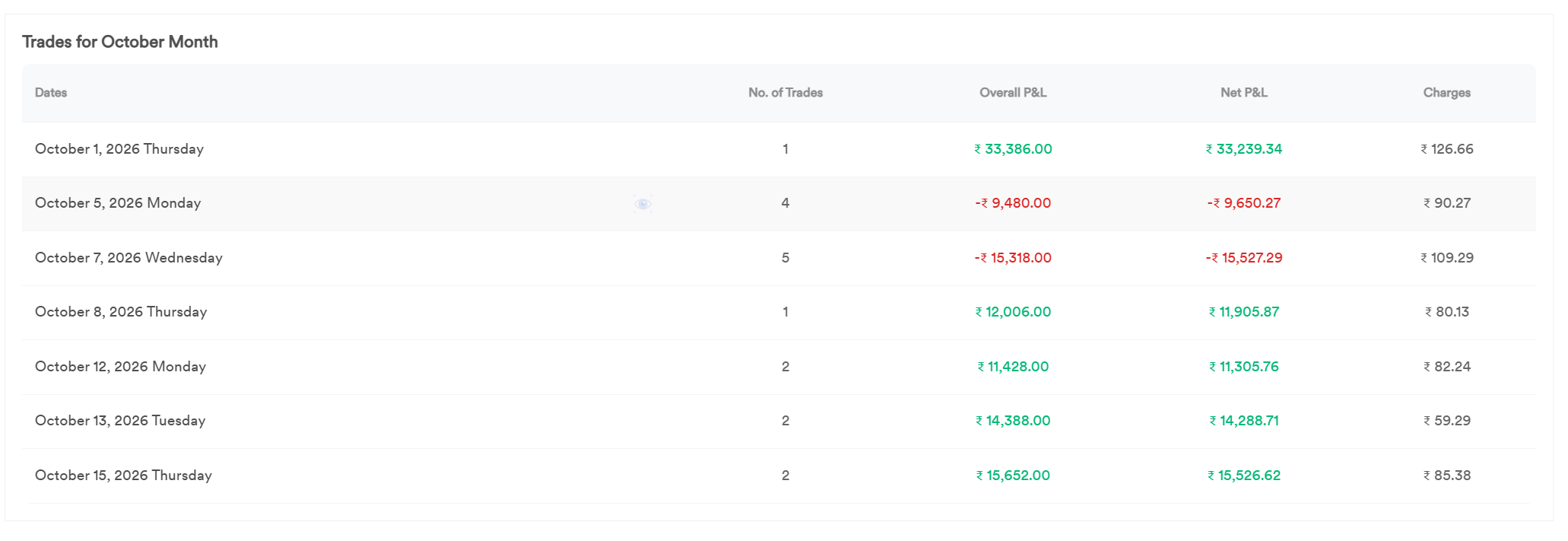
Task: Click Overall P&L value ₹ 11,428.00
Action: point(1013,367)
